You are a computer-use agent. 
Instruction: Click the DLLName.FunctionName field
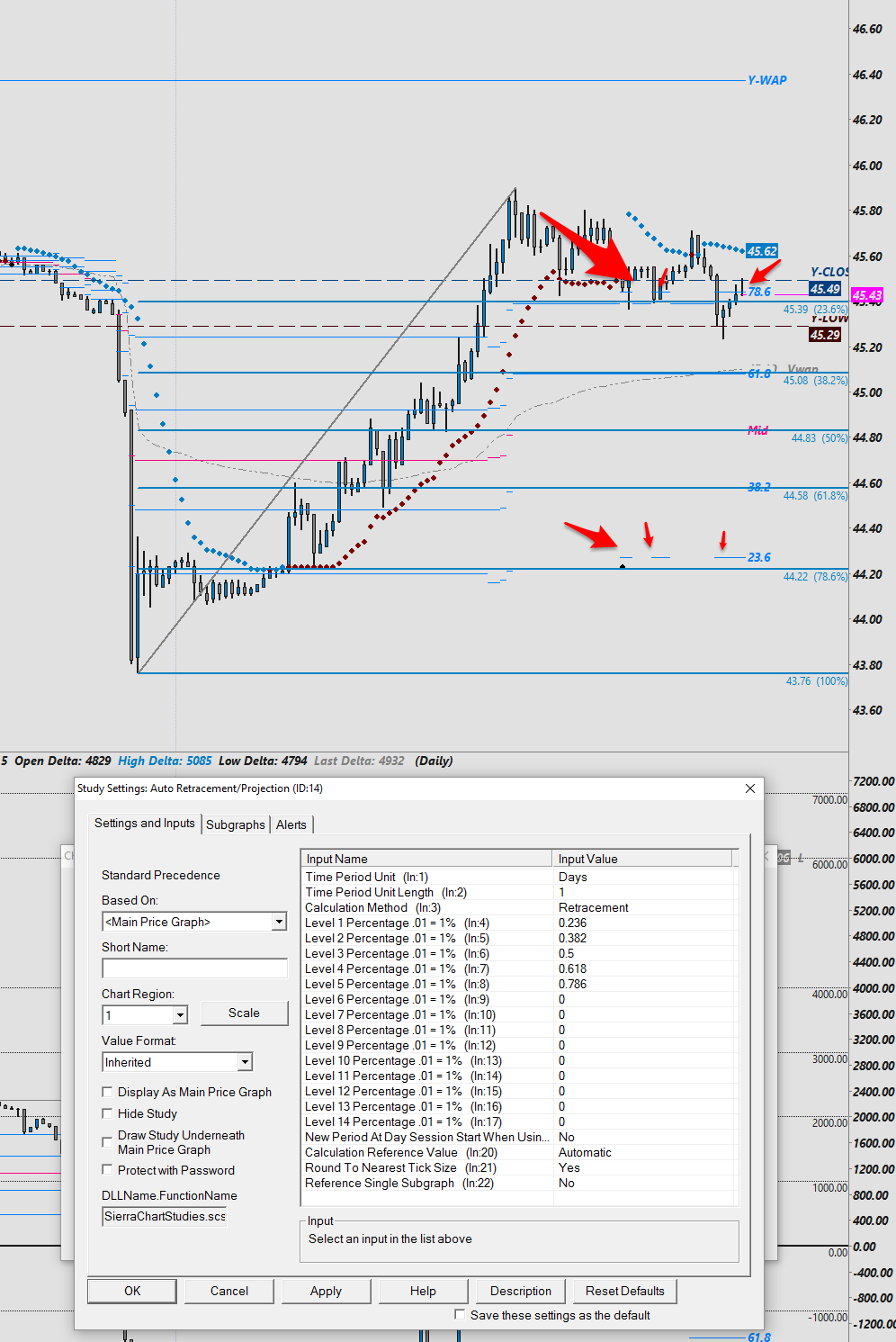tap(165, 1216)
